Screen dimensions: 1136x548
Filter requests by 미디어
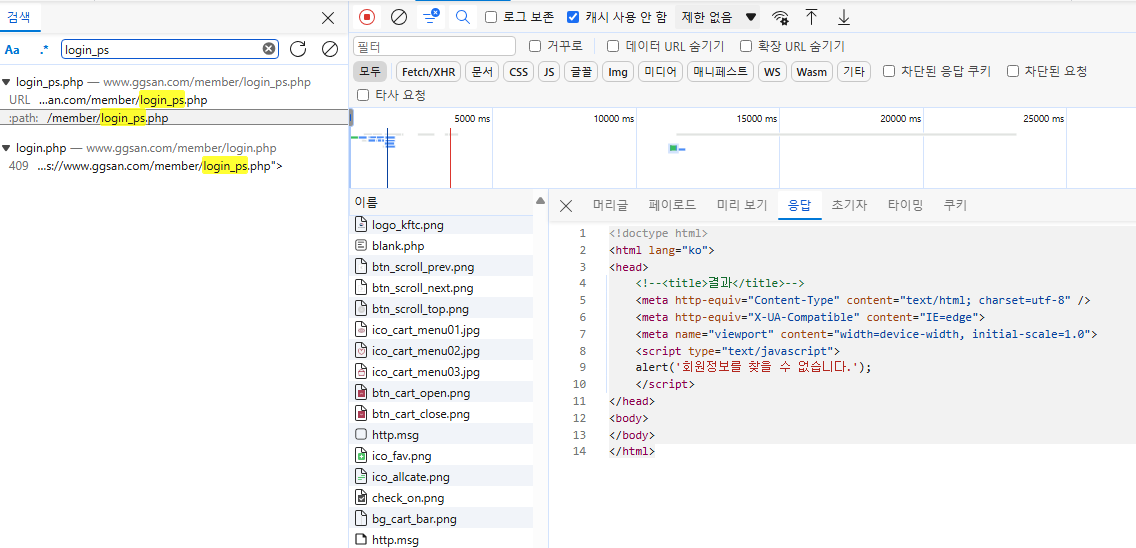(x=661, y=71)
